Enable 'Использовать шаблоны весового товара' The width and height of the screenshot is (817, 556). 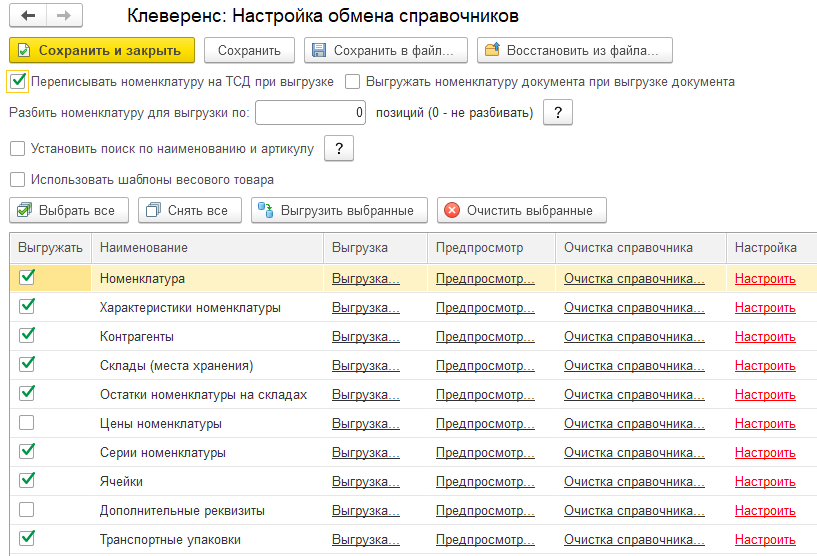[x=18, y=179]
